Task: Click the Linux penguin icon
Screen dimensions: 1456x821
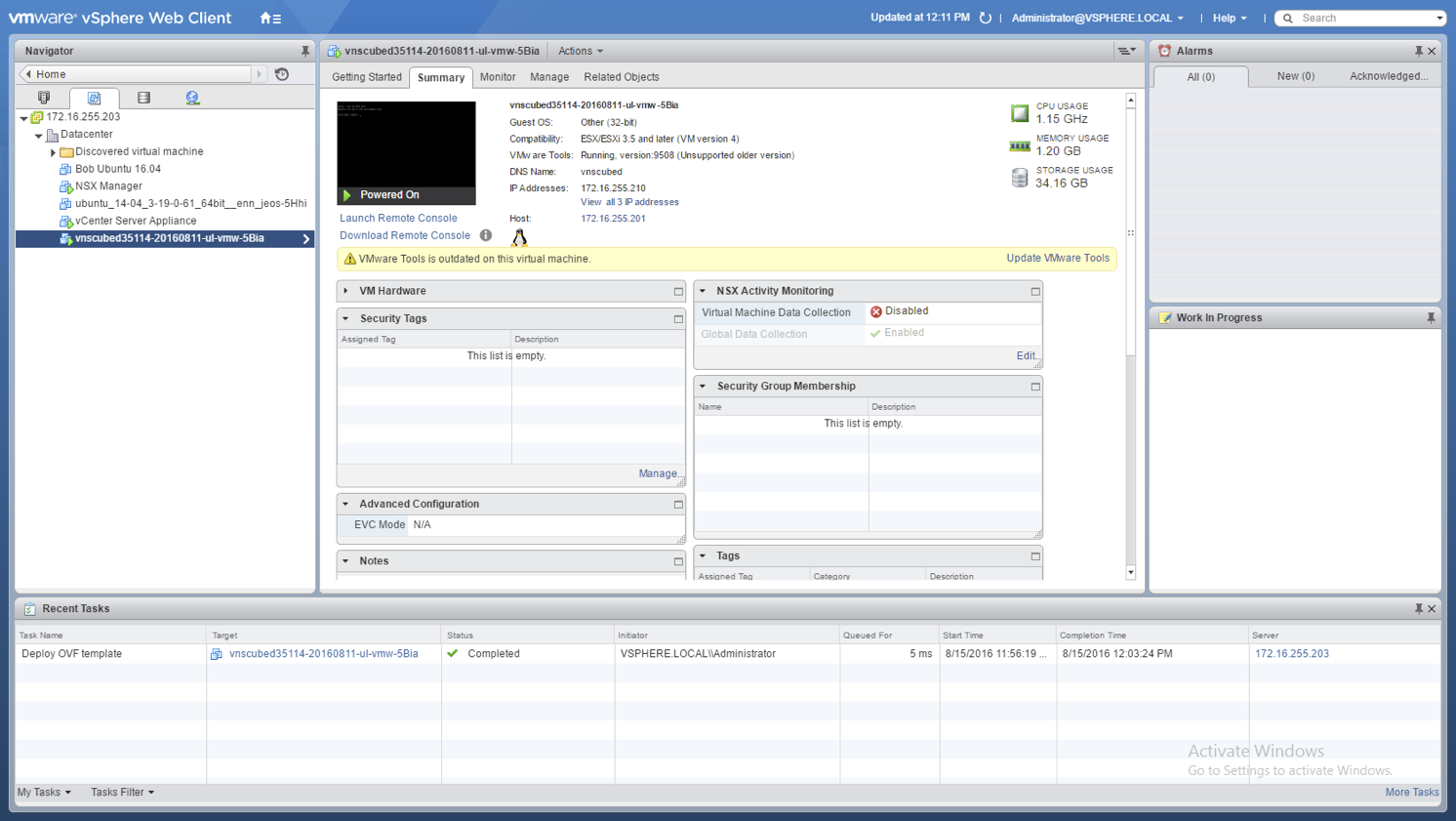Action: pyautogui.click(x=519, y=237)
